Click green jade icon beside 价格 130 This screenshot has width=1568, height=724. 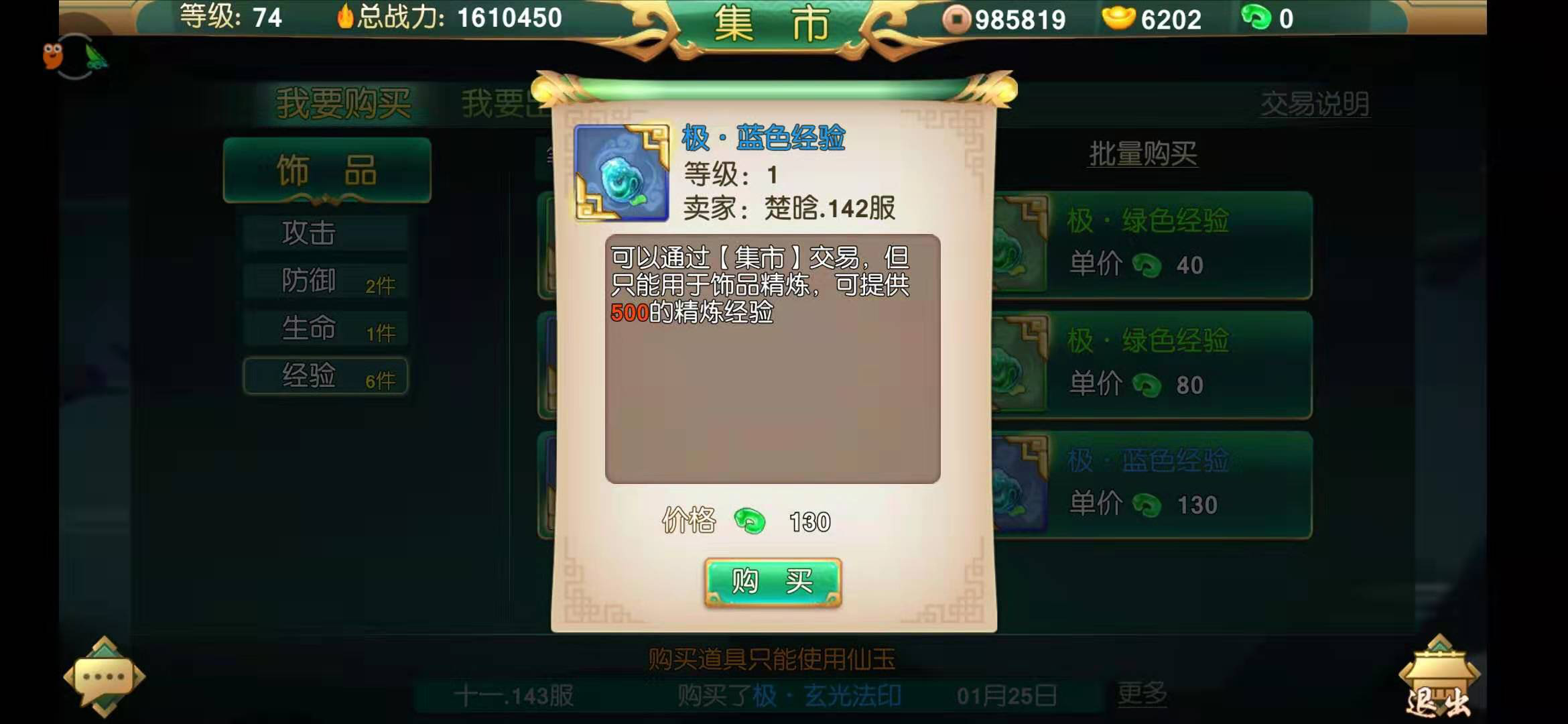click(750, 521)
